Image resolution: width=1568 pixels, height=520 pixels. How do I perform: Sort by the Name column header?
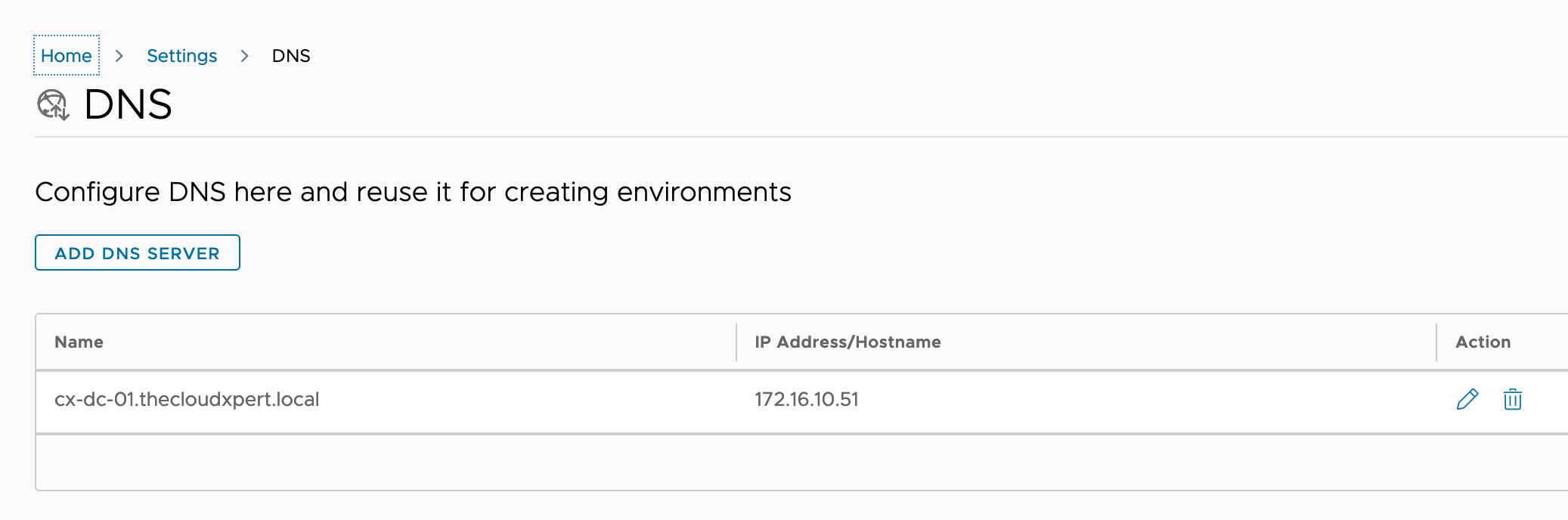tap(79, 342)
